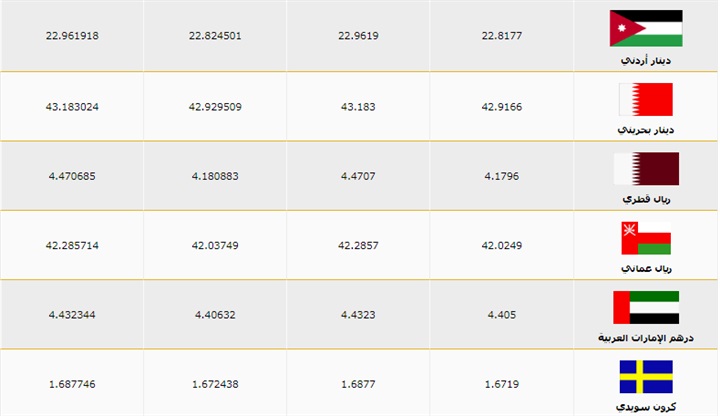Image resolution: width=720 pixels, height=416 pixels.
Task: Select the 4.40632 rate cell
Action: coord(215,315)
